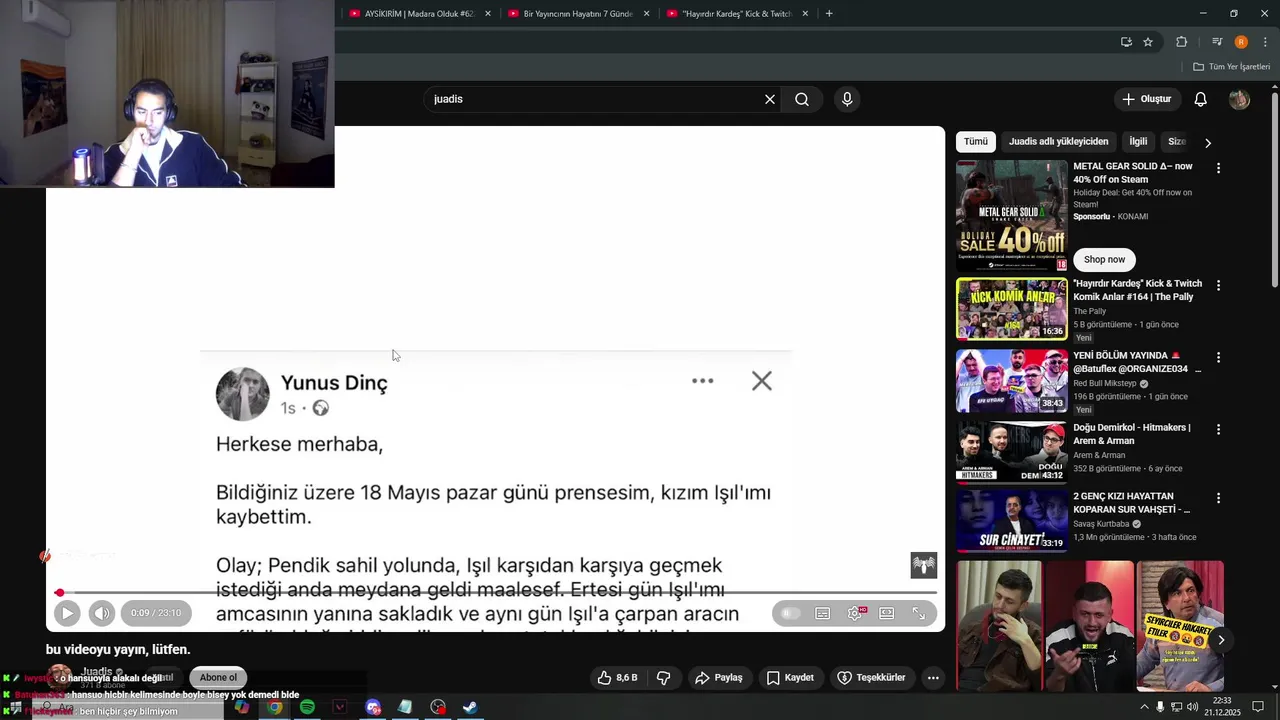Toggle the autoplay switch in player

click(790, 613)
